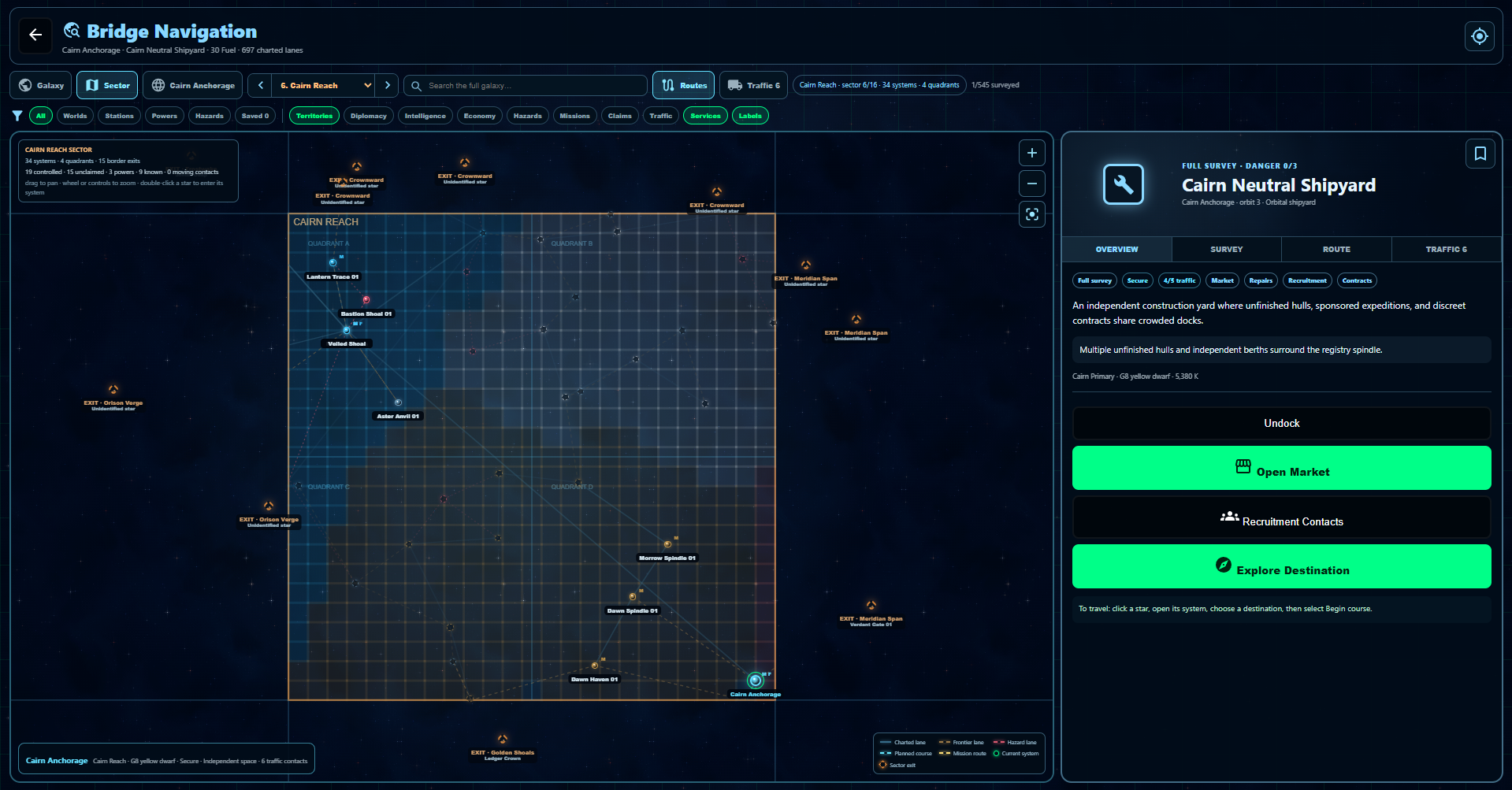1512x790 pixels.
Task: Go to the previous sector chevron
Action: [x=261, y=85]
